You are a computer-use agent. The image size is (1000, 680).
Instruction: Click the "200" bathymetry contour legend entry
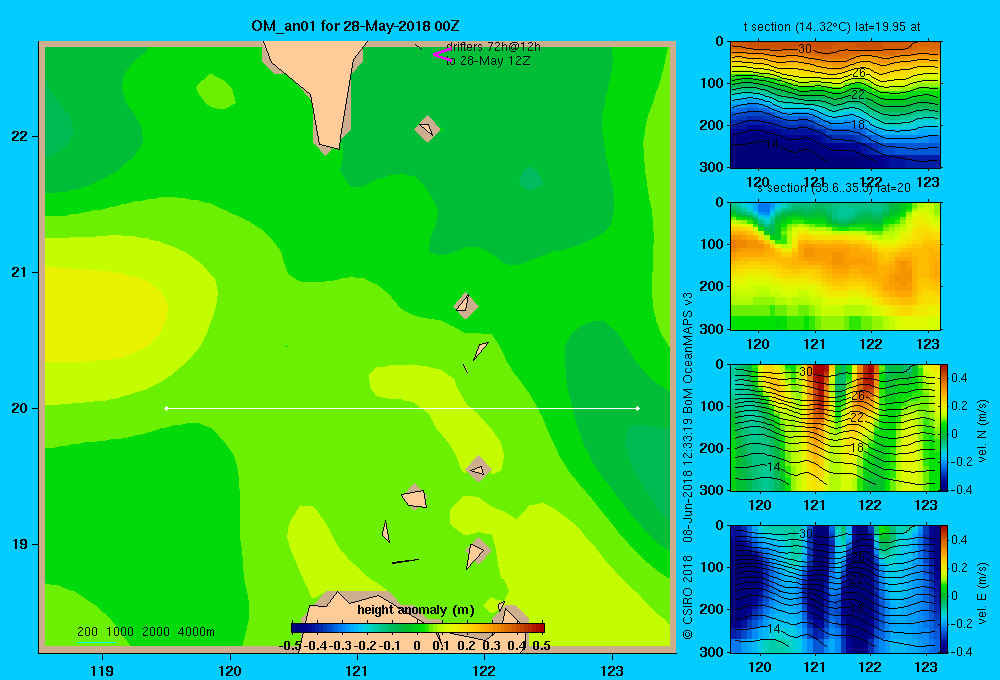[x=87, y=632]
